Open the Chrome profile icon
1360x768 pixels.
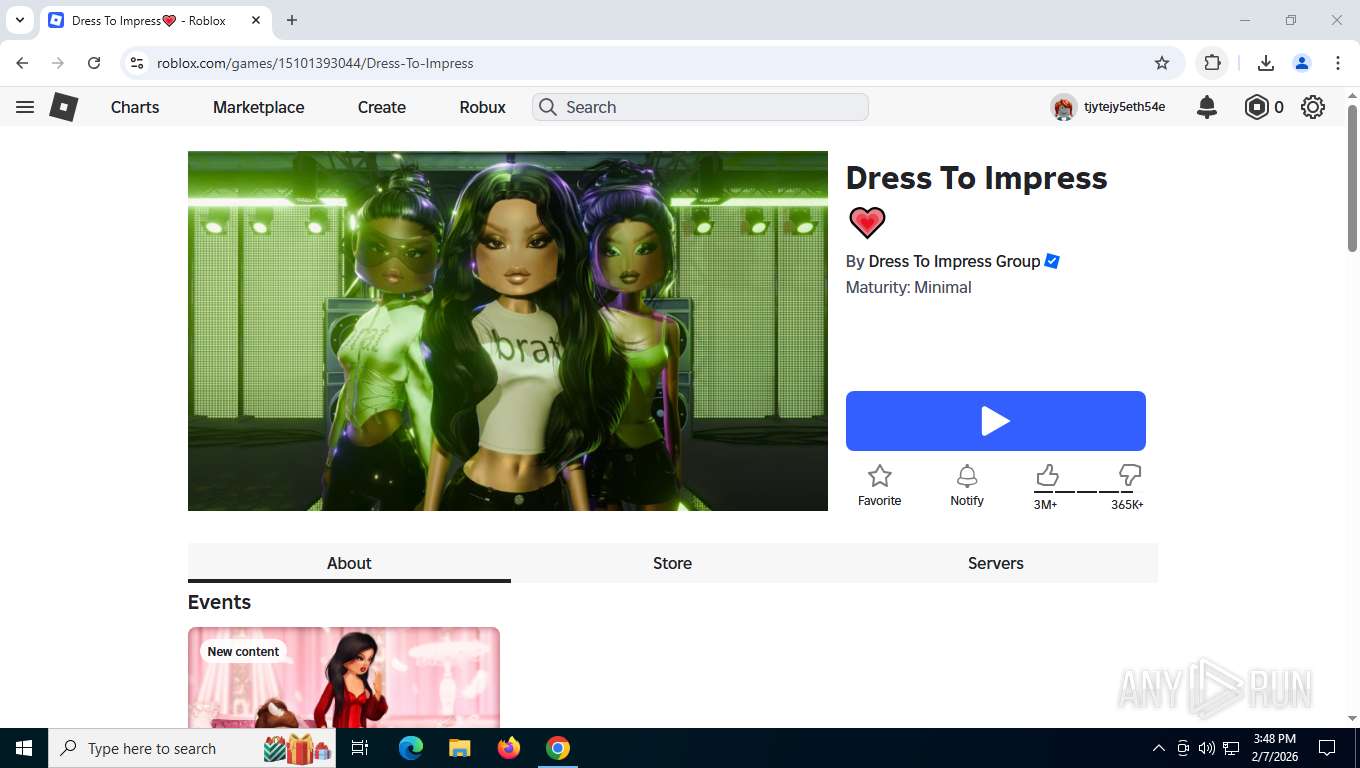pos(1302,63)
